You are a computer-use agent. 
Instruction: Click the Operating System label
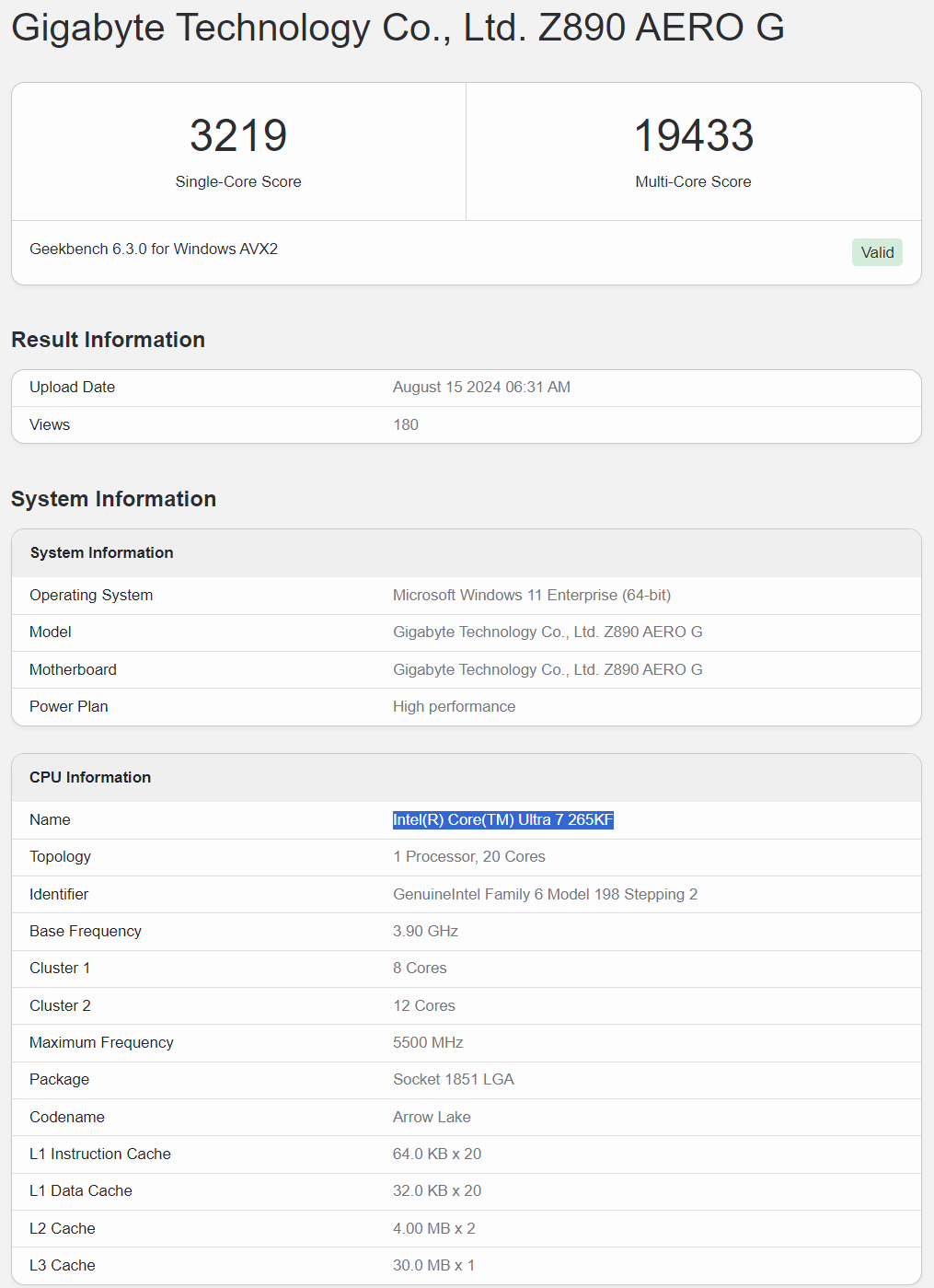[91, 595]
